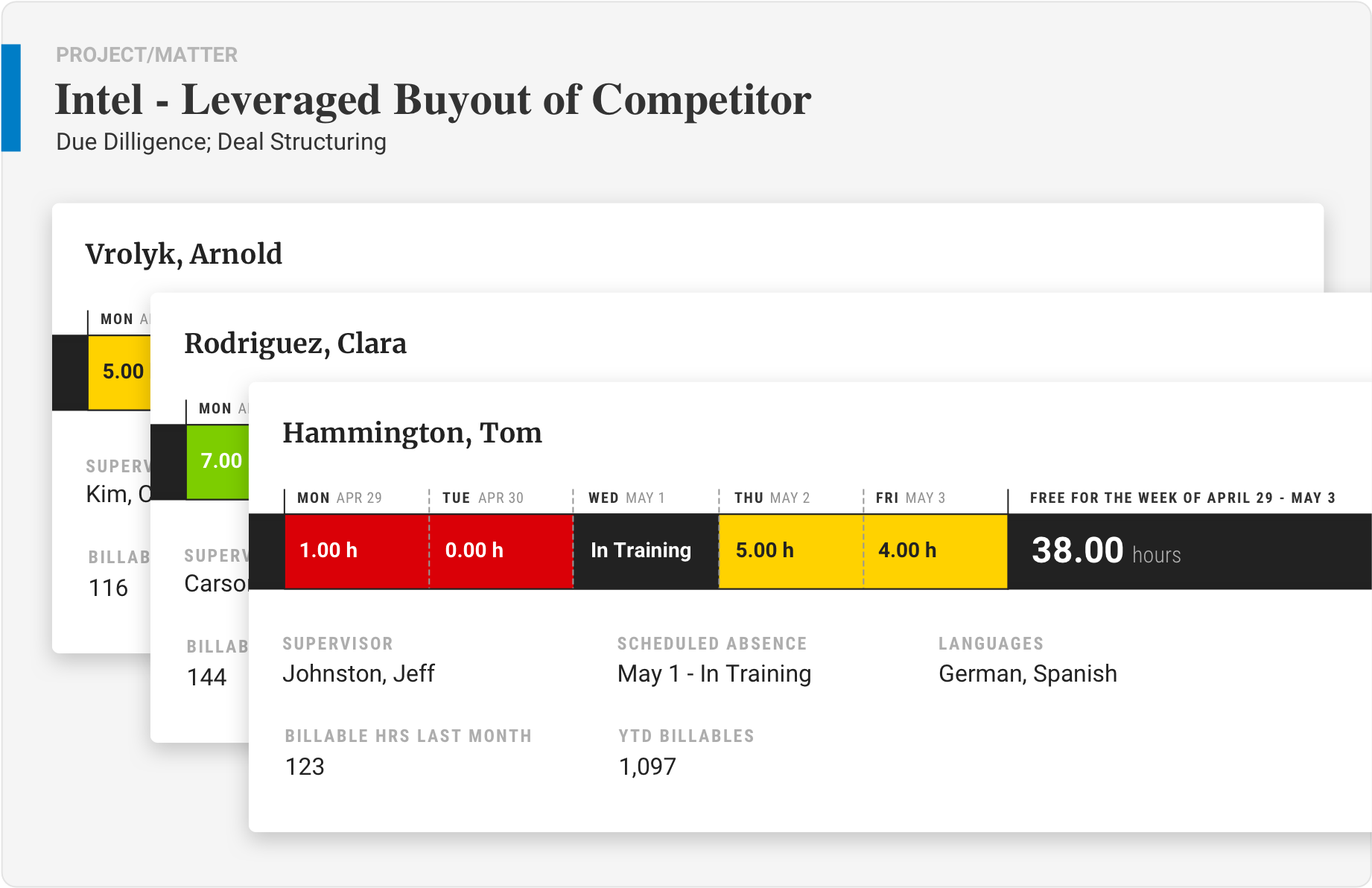The width and height of the screenshot is (1372, 888).
Task: Click the LANGUAGES label
Action: pyautogui.click(x=991, y=644)
